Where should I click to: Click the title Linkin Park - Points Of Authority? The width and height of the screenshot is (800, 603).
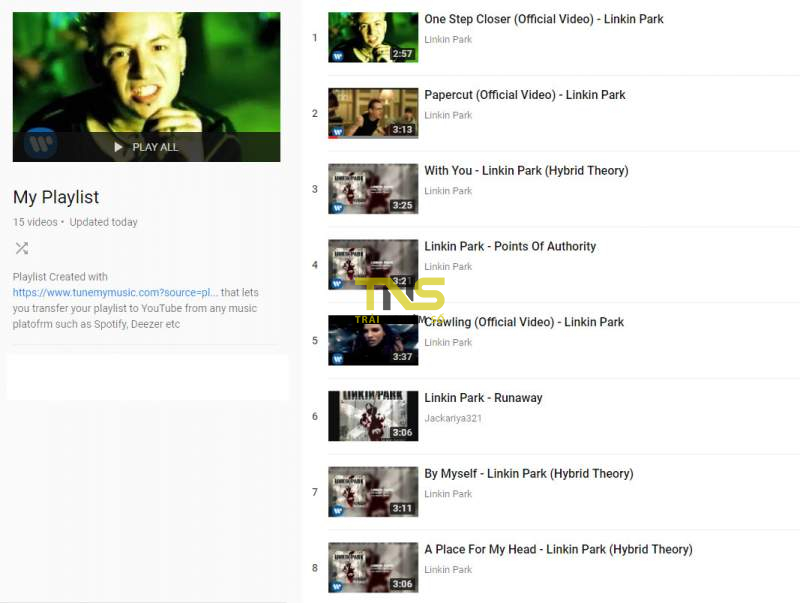[510, 246]
